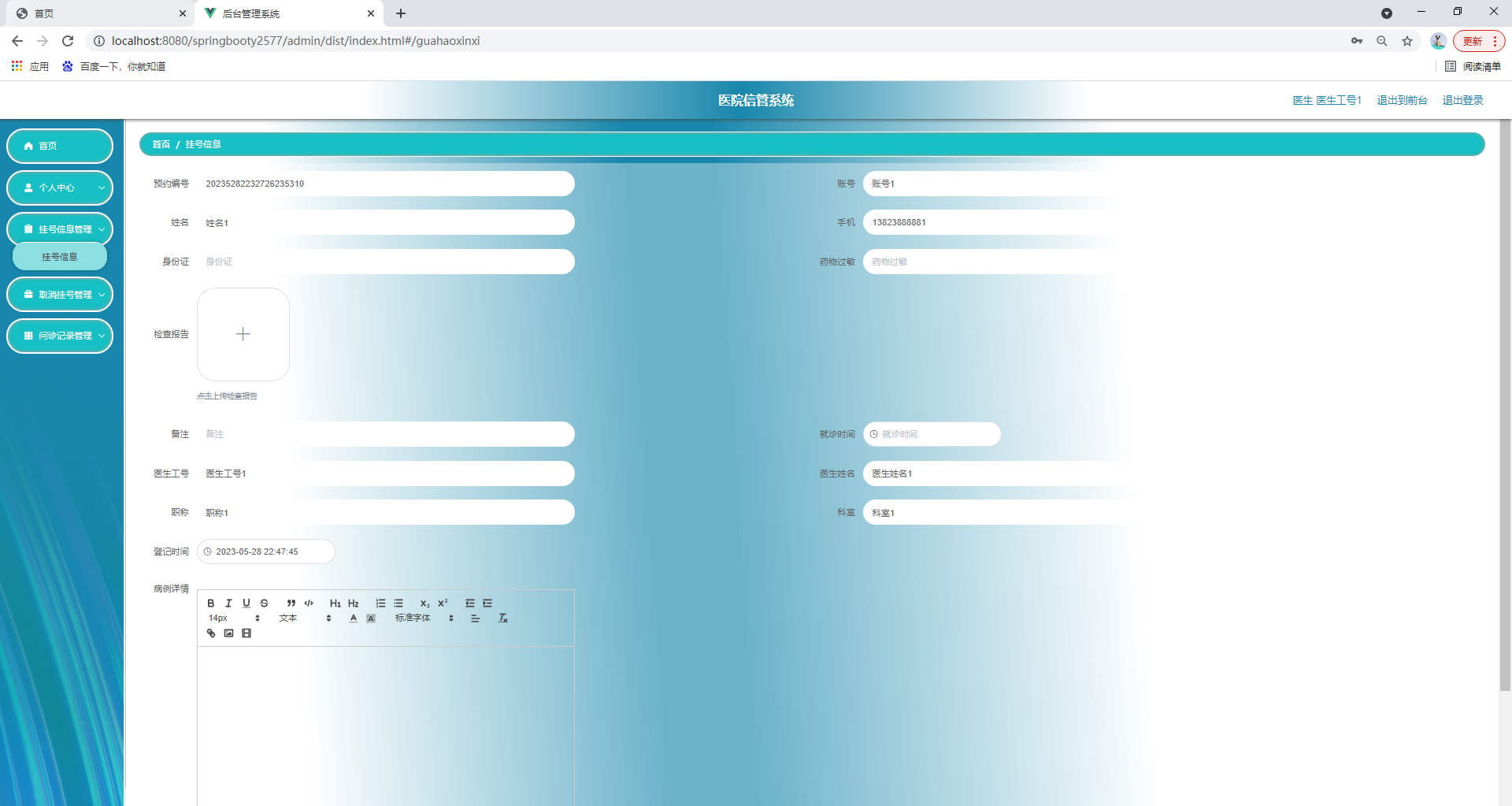Toggle underline formatting in the editor

tap(246, 604)
